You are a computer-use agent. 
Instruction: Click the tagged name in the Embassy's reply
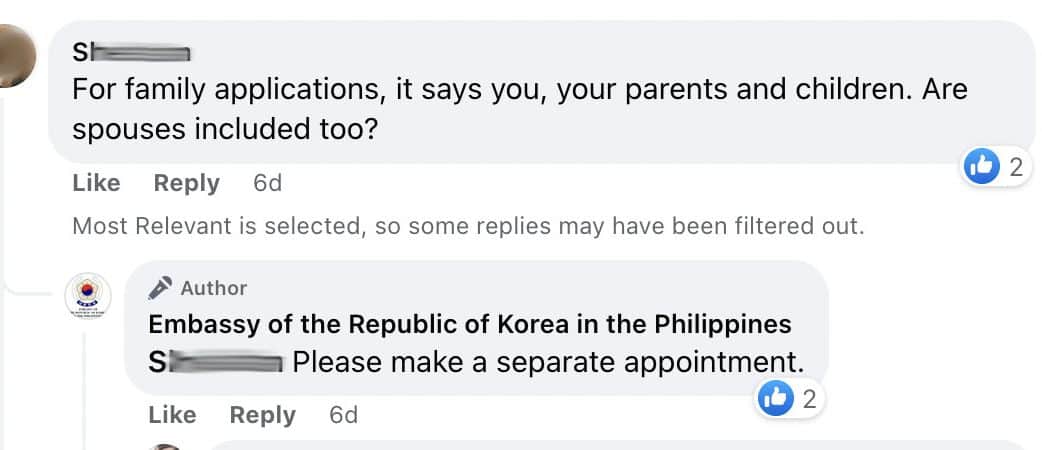(x=217, y=360)
